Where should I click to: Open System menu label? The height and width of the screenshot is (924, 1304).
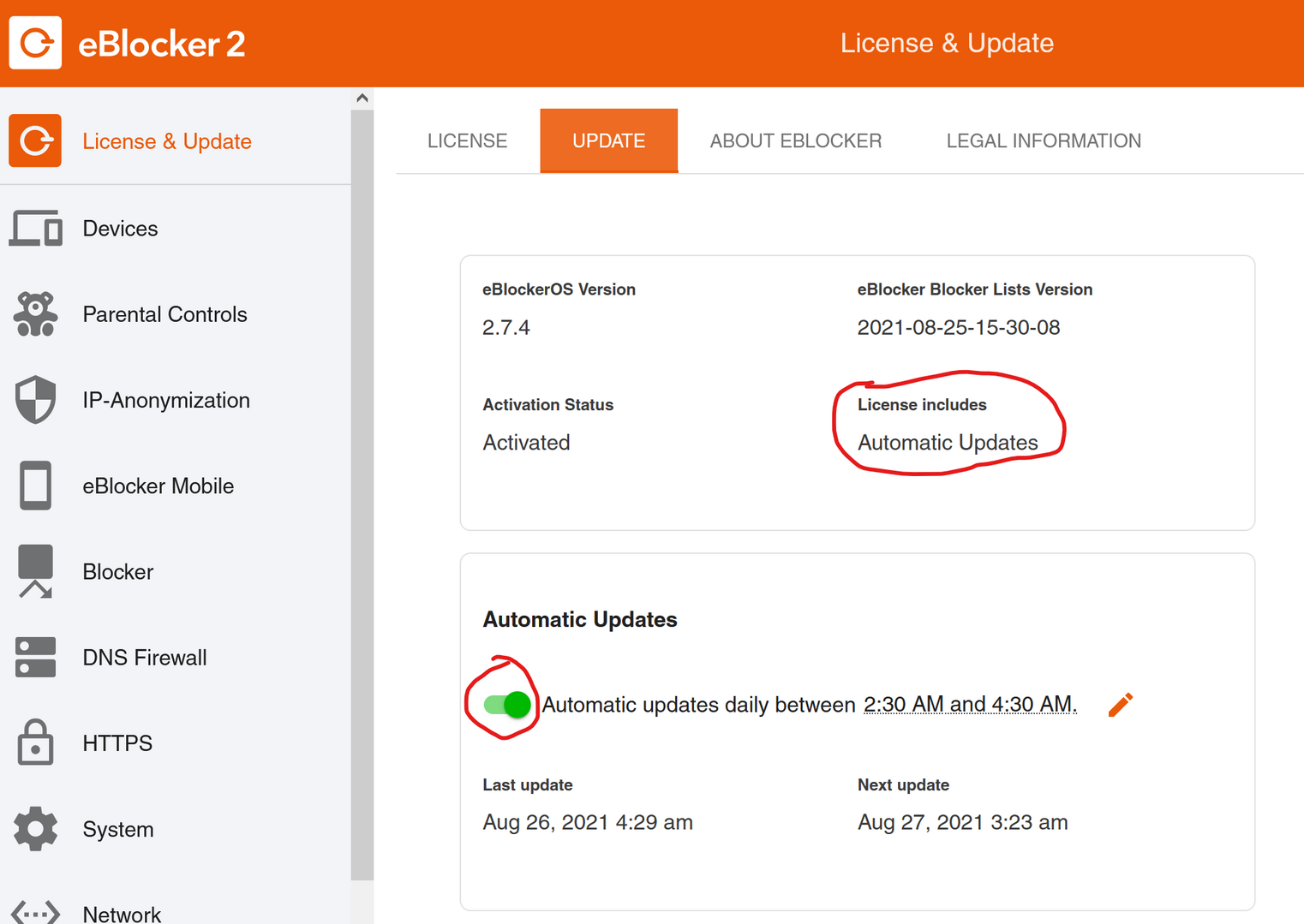[118, 829]
